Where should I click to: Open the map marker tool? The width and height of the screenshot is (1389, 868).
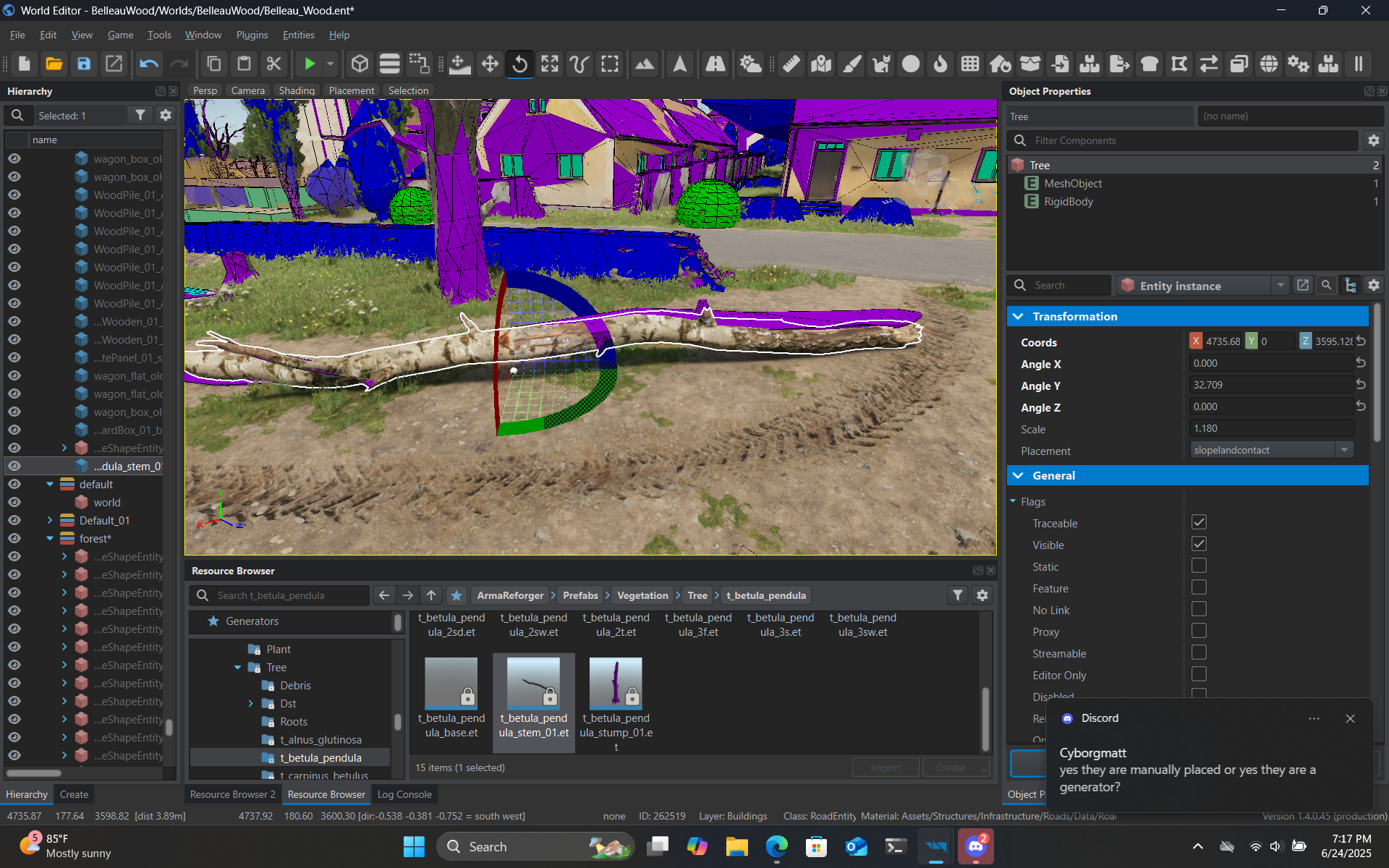[x=821, y=64]
